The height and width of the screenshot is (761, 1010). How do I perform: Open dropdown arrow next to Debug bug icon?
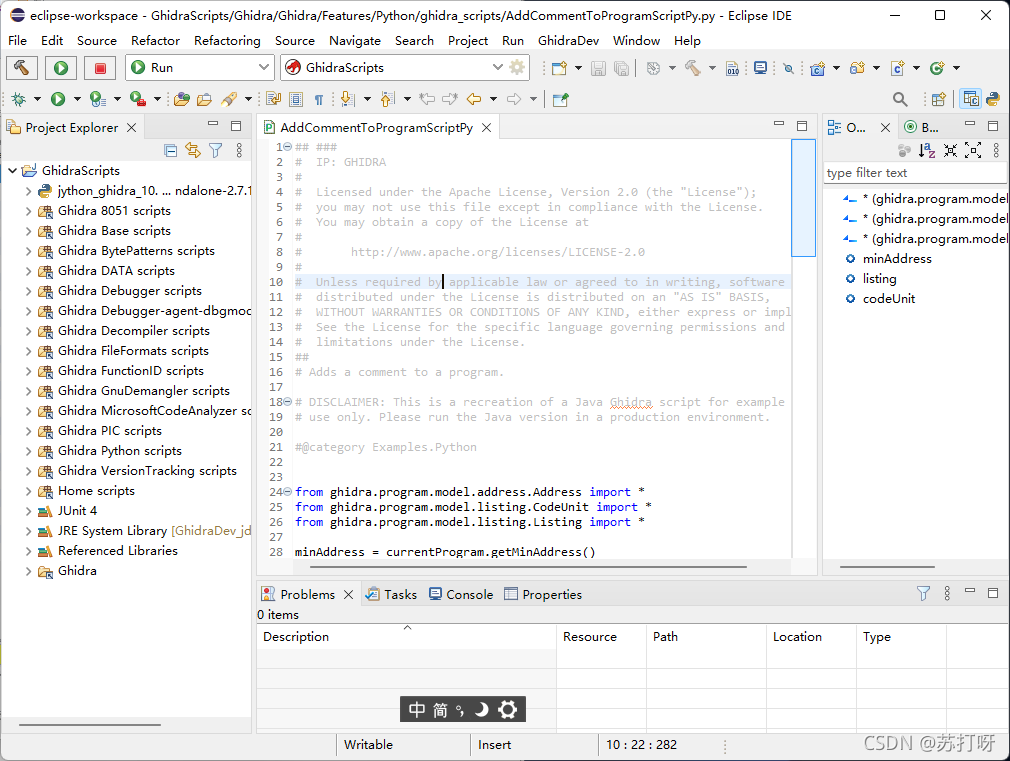tap(37, 99)
